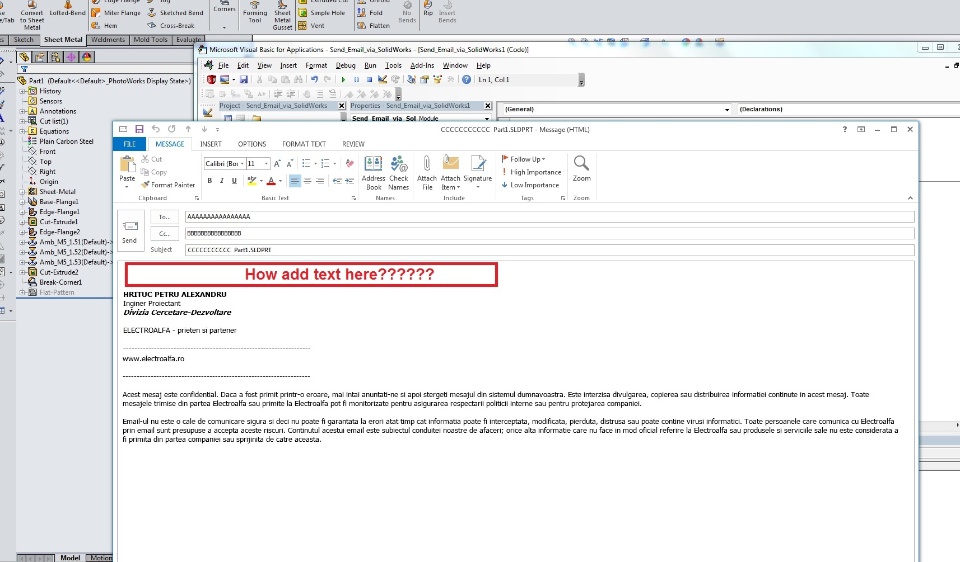Click the To address input field
The image size is (960, 562).
[x=549, y=217]
